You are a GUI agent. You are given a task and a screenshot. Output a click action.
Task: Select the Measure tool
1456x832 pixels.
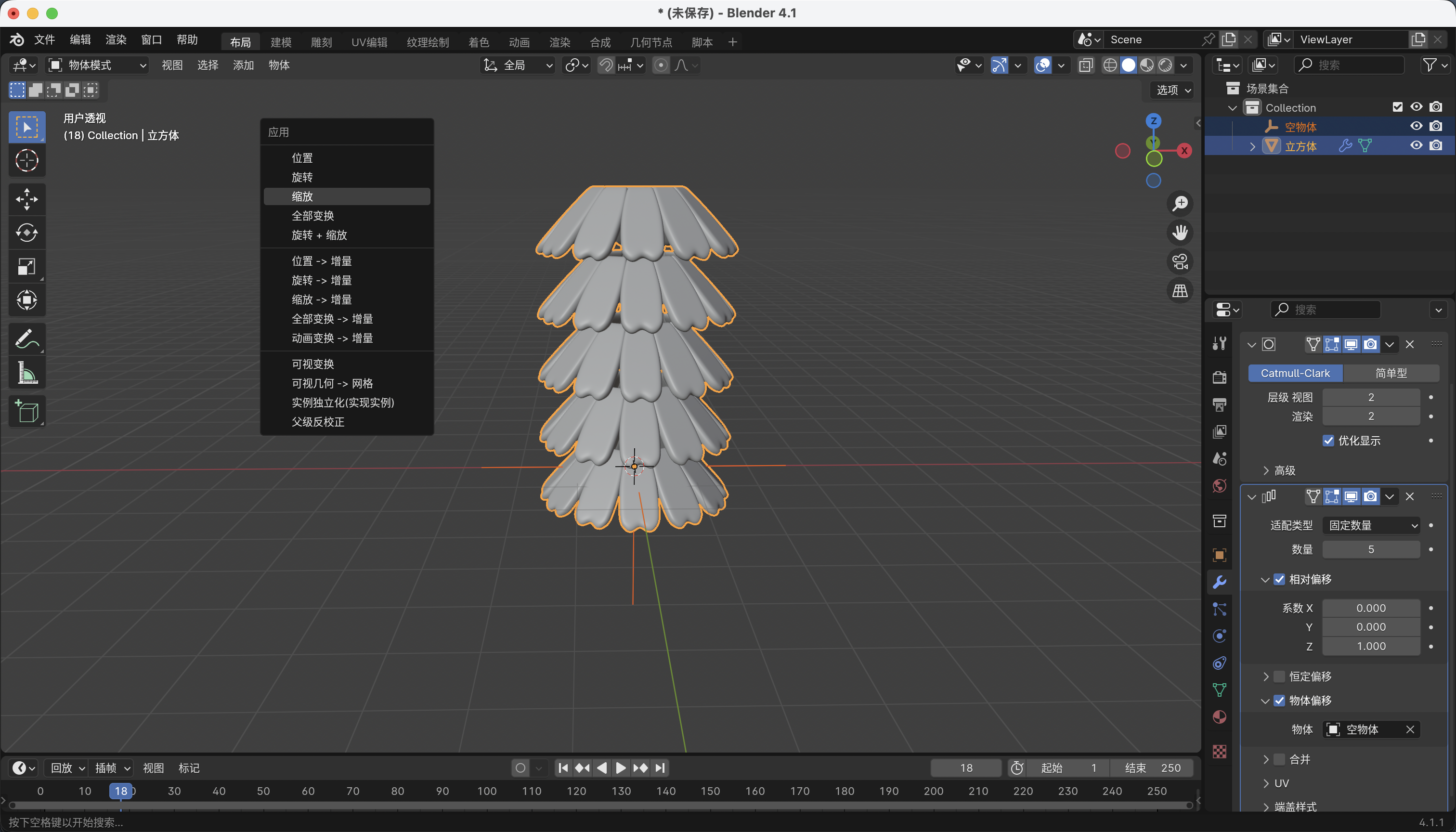[x=27, y=373]
